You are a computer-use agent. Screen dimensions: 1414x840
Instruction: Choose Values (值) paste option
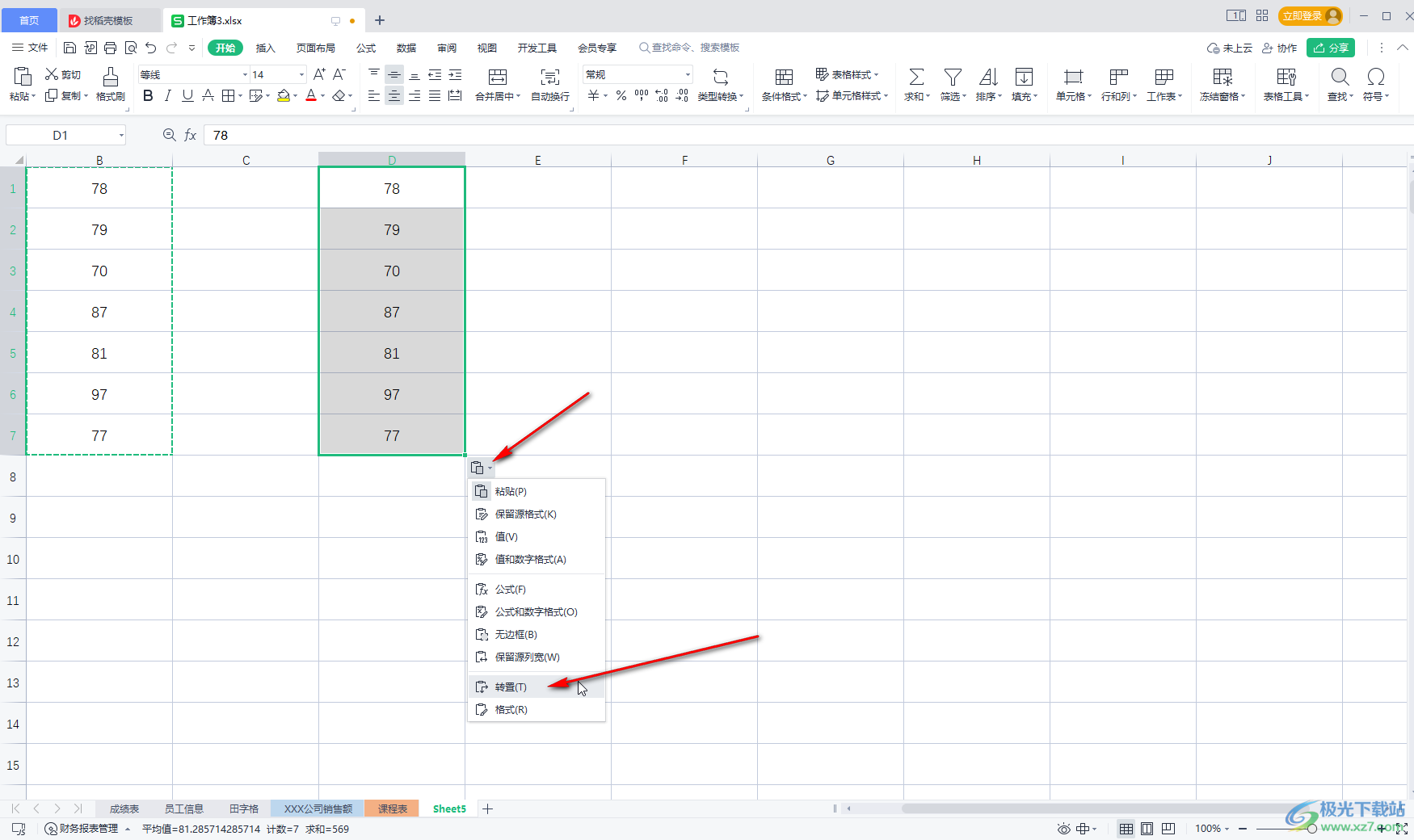[x=537, y=536]
